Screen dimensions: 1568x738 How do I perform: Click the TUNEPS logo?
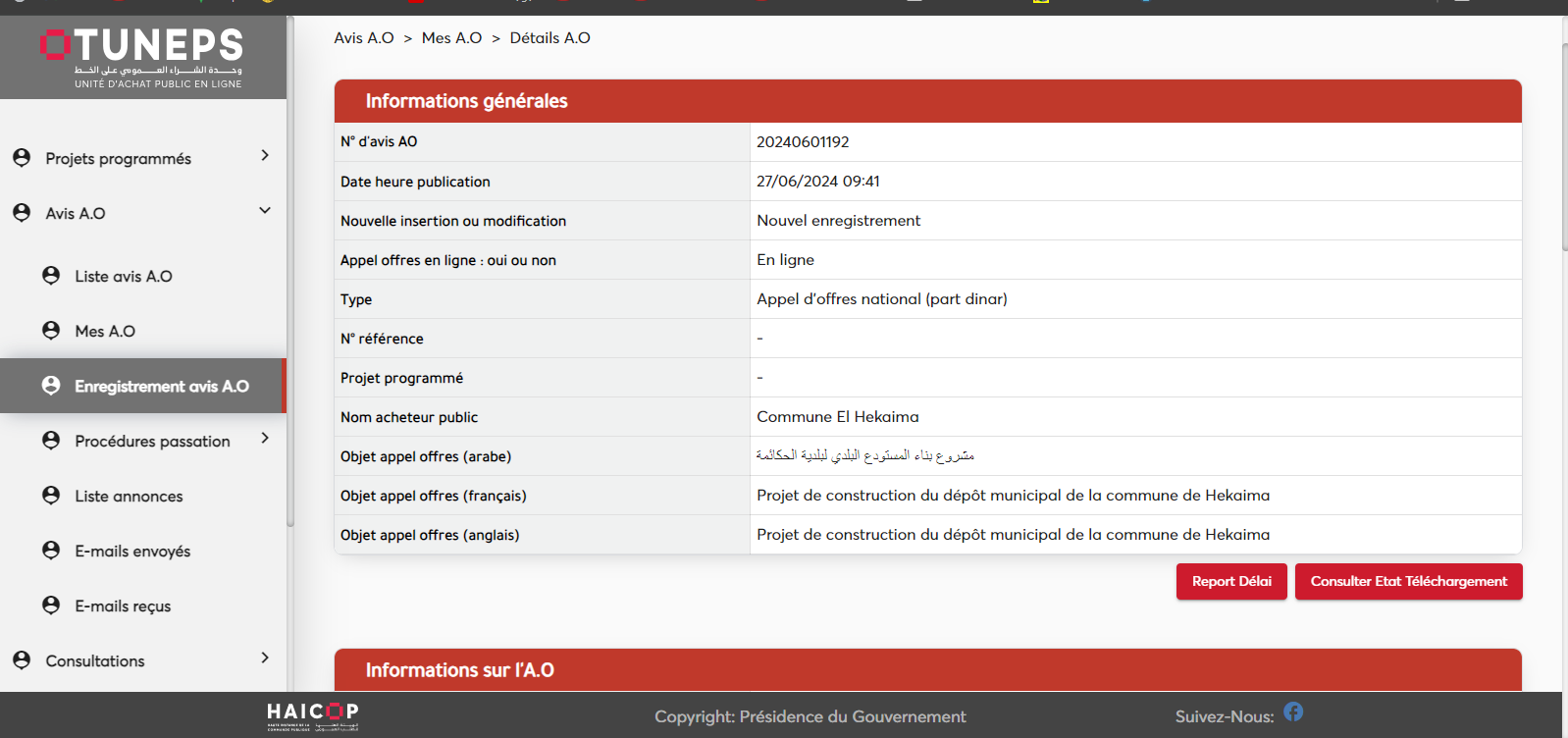coord(141,57)
